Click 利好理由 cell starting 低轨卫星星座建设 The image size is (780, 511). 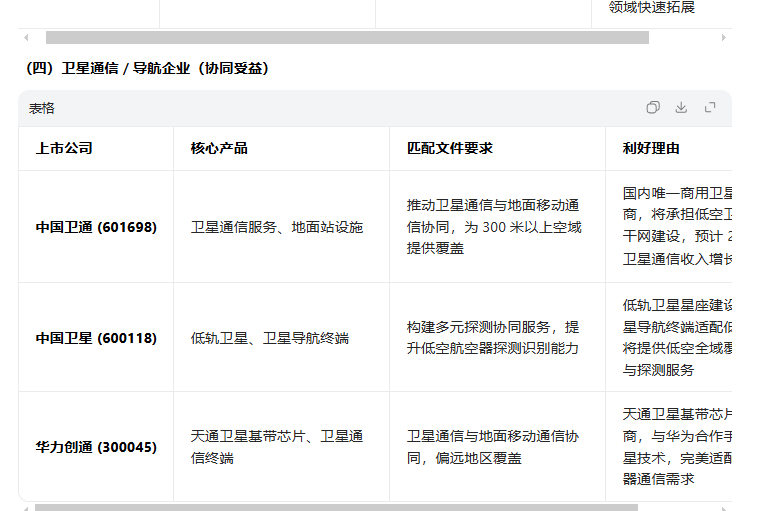(x=669, y=338)
